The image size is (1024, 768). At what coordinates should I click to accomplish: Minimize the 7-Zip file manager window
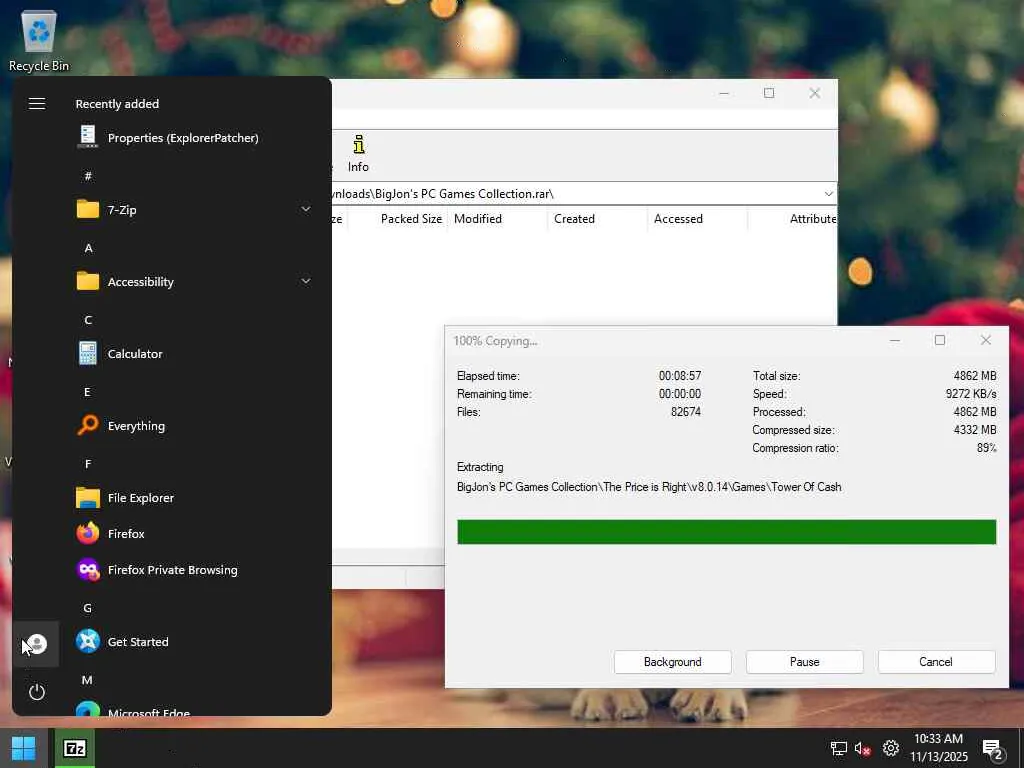724,93
